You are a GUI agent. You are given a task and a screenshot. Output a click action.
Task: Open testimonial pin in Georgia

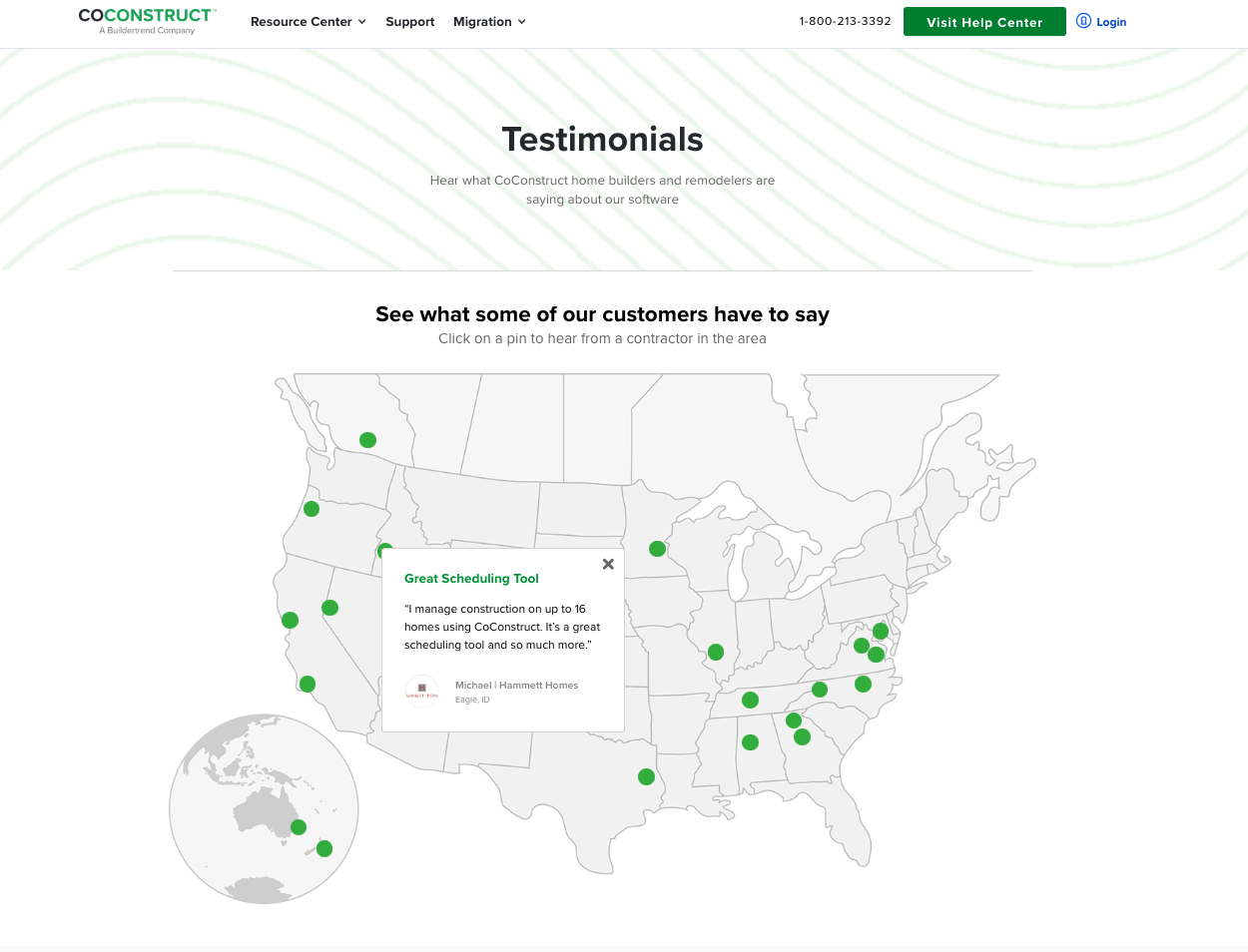point(802,736)
